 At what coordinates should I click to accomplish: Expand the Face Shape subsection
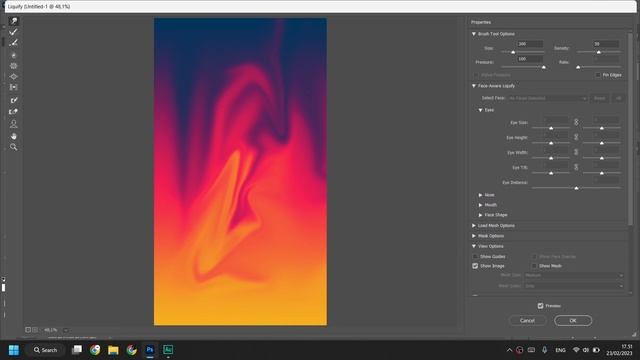pos(480,215)
